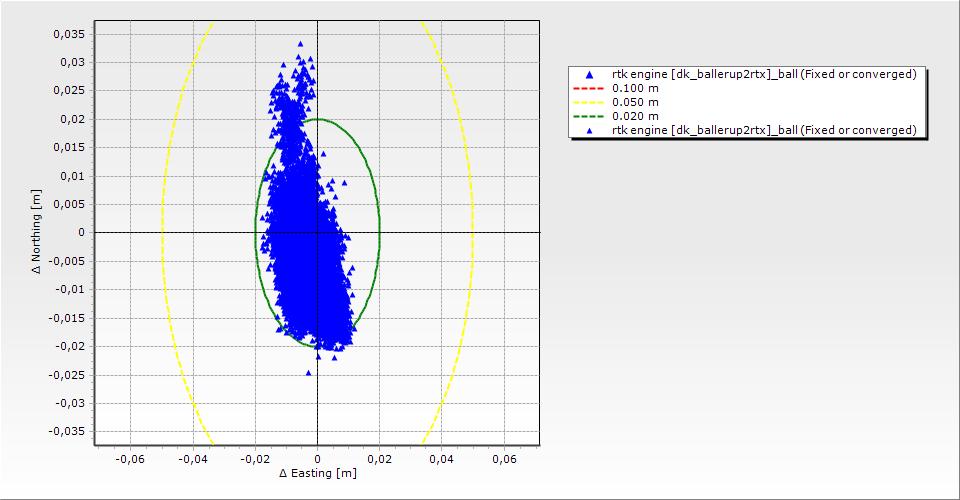The height and width of the screenshot is (500, 960).
Task: Click the Northing axis "0,035" tick label
Action: [x=69, y=34]
